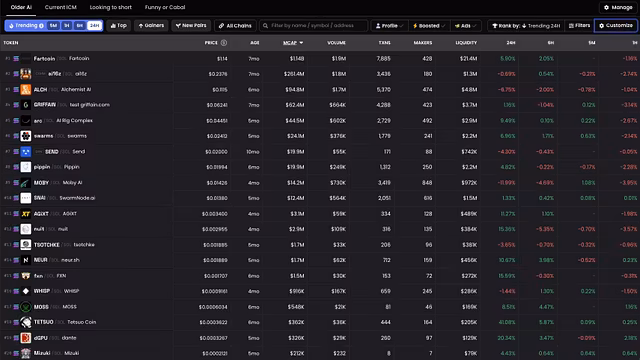Open the pippin token logo
The width and height of the screenshot is (640, 360).
click(x=26, y=167)
